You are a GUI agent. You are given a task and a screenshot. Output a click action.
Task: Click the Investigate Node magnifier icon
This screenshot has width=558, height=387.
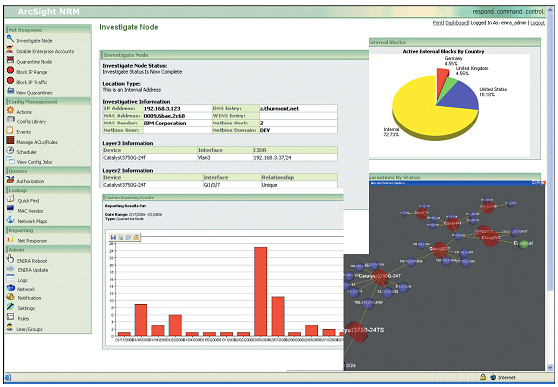tap(10, 39)
